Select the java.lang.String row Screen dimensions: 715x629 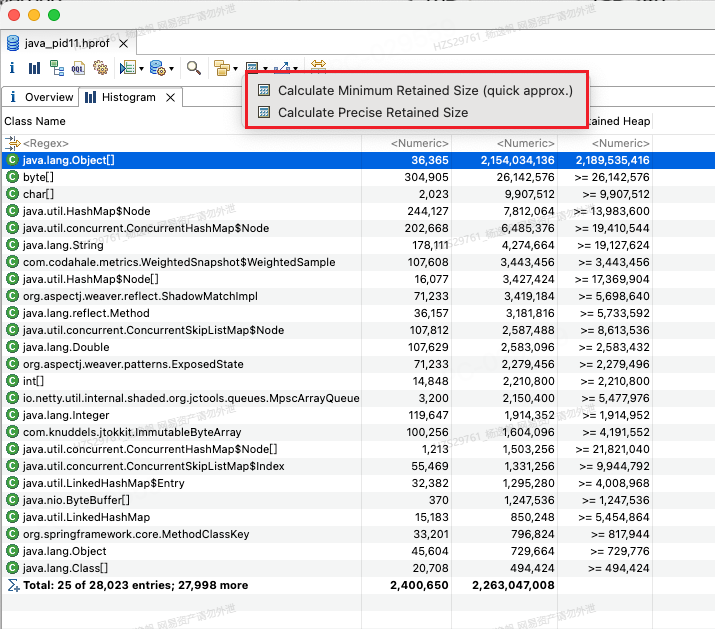[x=358, y=245]
